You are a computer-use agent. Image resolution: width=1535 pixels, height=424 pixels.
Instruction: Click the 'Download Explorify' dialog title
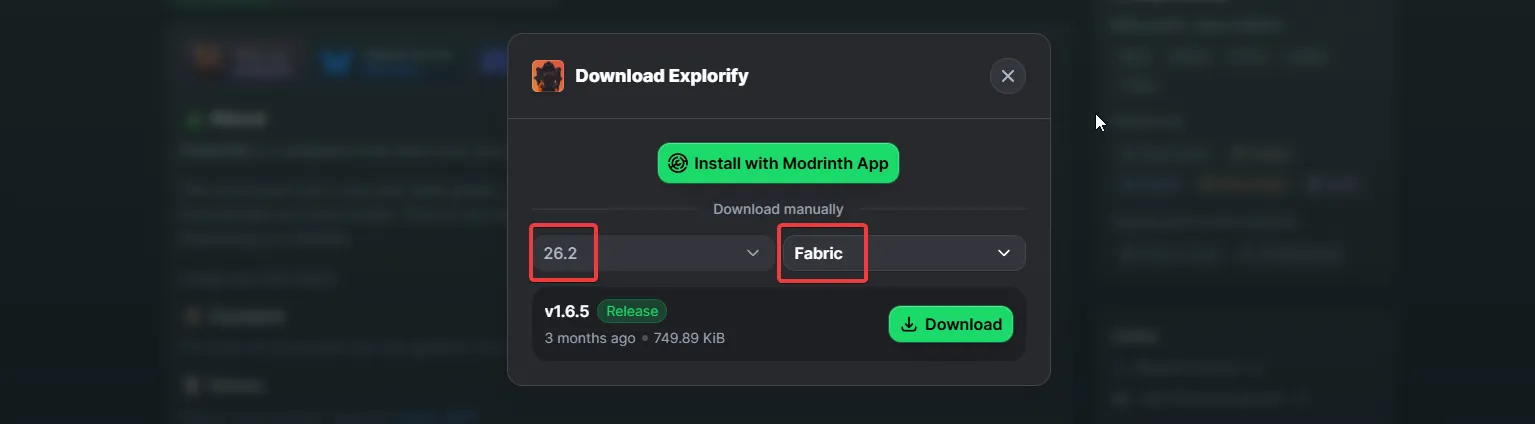click(662, 76)
